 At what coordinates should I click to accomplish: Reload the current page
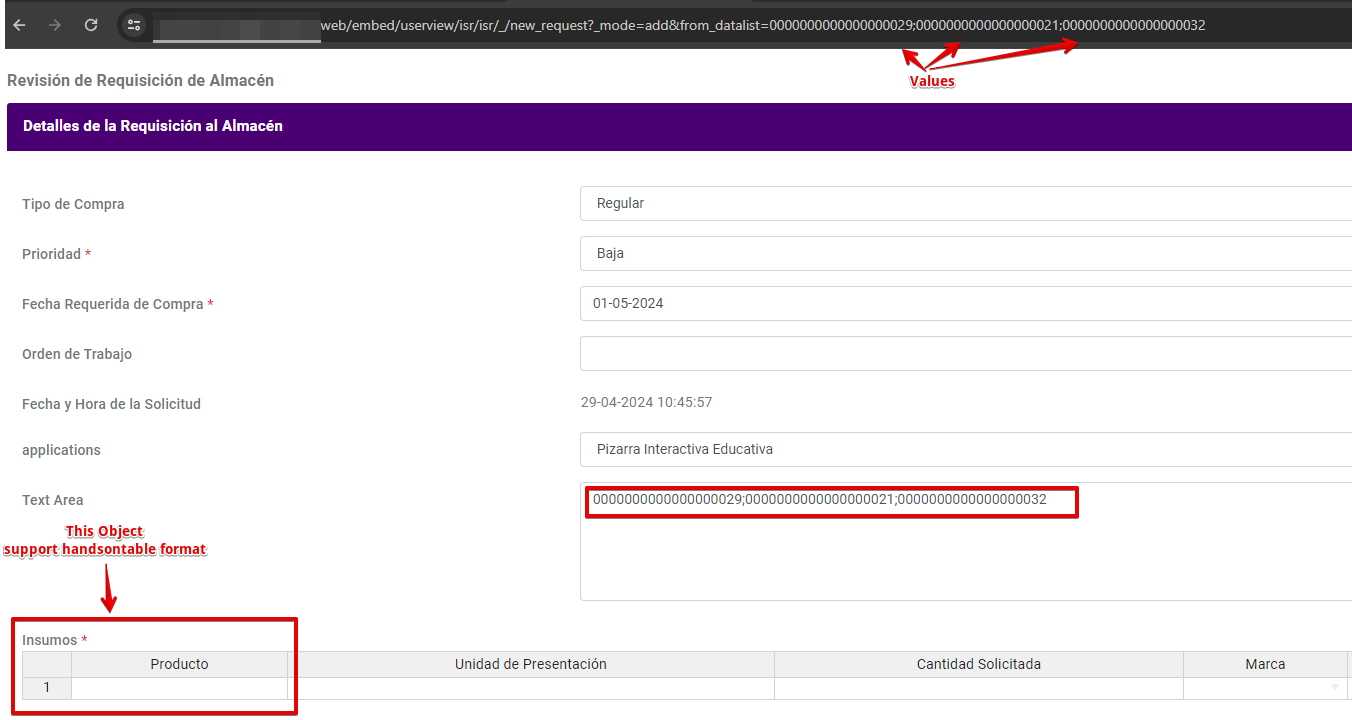coord(91,25)
